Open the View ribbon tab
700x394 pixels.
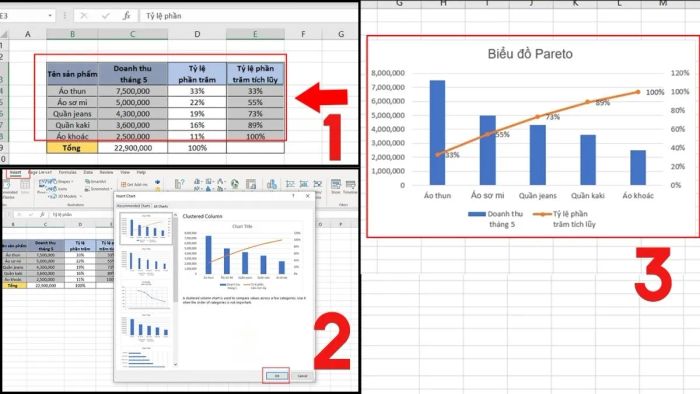coord(125,172)
